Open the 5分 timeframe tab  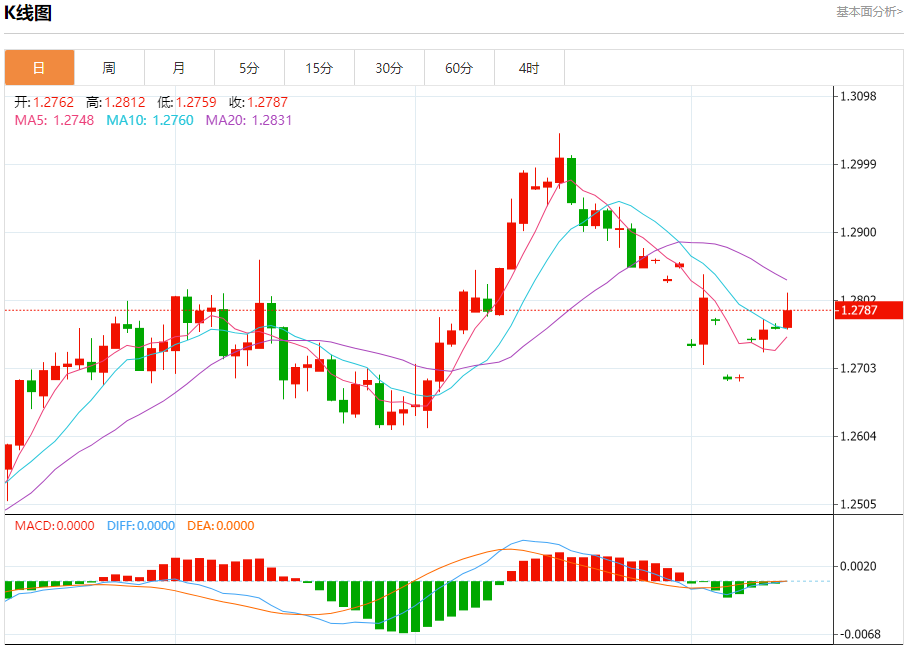[249, 68]
